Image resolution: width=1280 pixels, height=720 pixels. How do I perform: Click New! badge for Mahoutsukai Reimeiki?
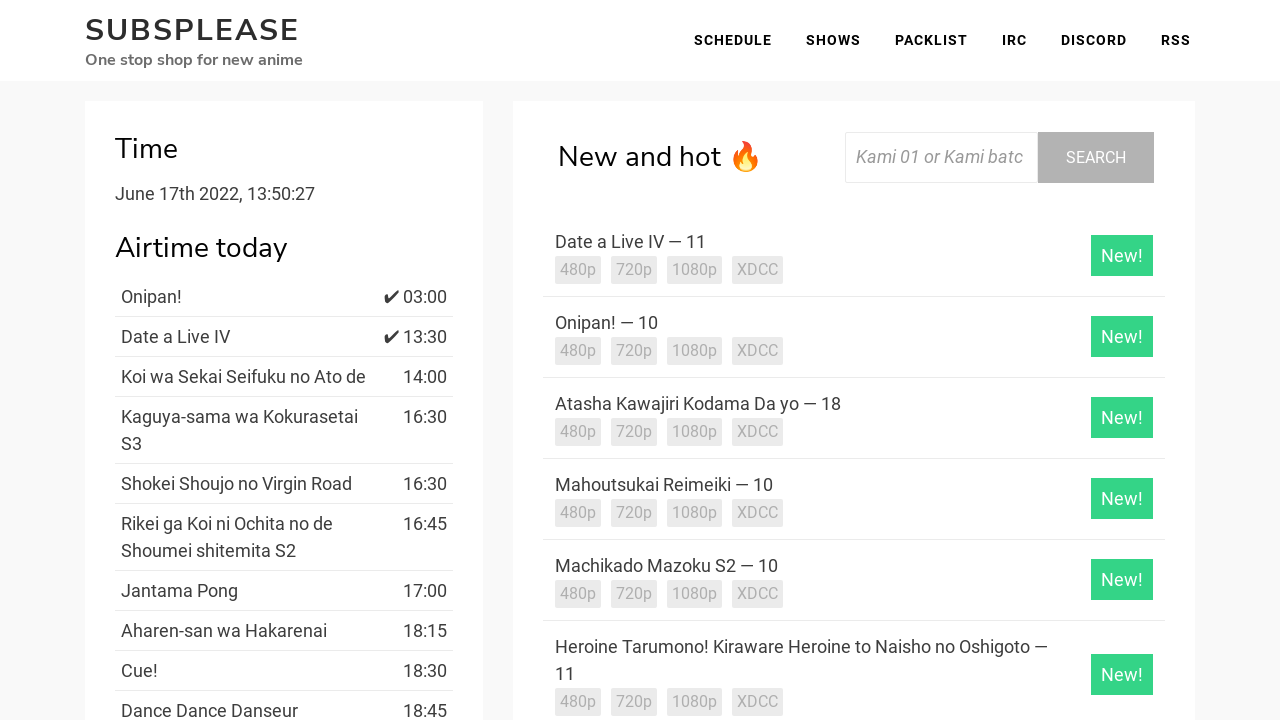[x=1122, y=499]
